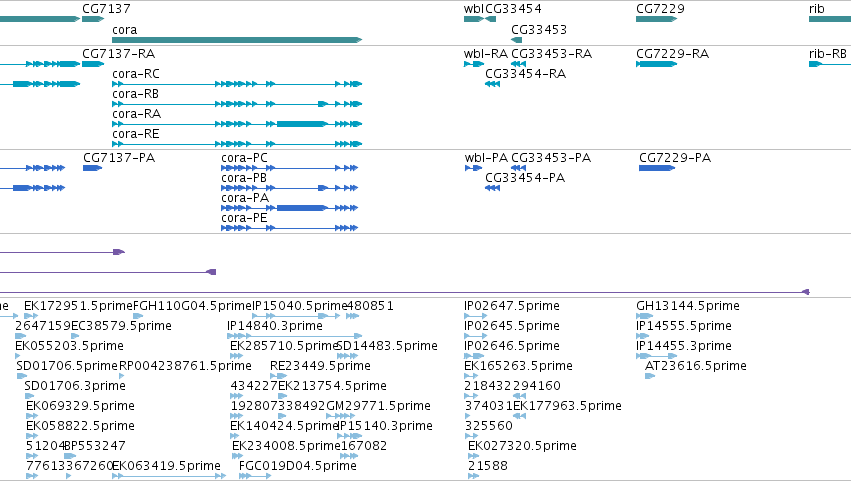Open EST SD01706.5prime
This screenshot has width=851, height=481.
click(x=67, y=366)
